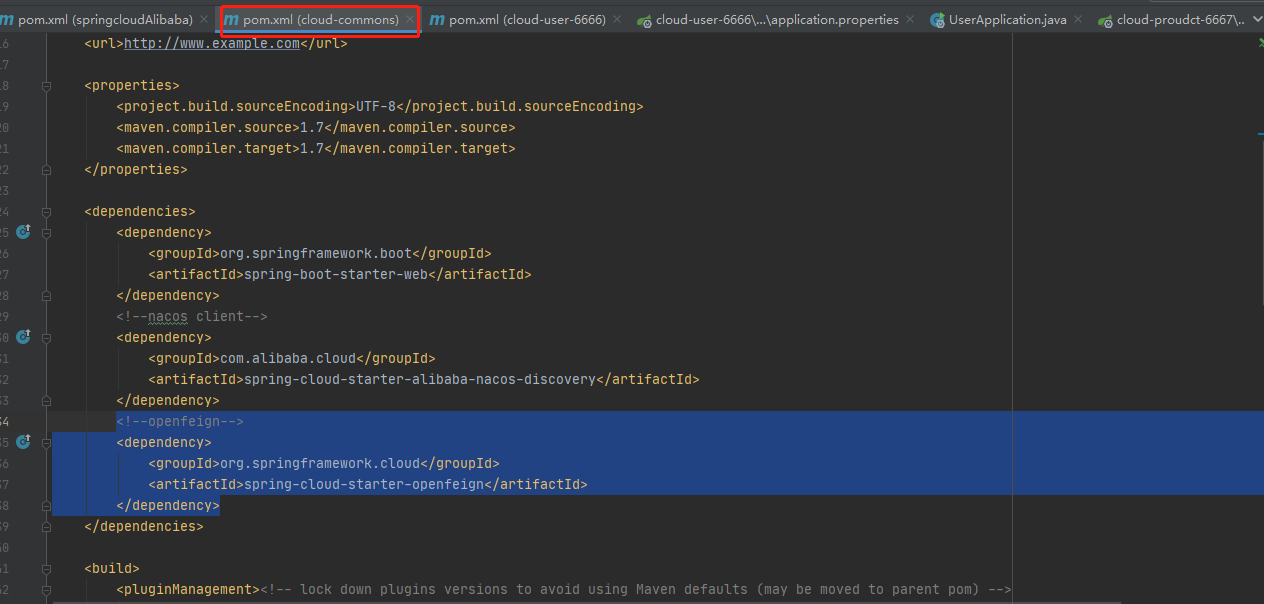Fold the nacos-discovery dependency block

47,338
